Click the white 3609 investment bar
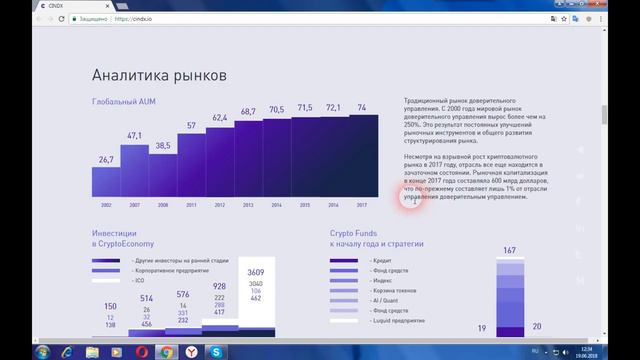Viewport: 640px width, 360px height. tap(257, 292)
